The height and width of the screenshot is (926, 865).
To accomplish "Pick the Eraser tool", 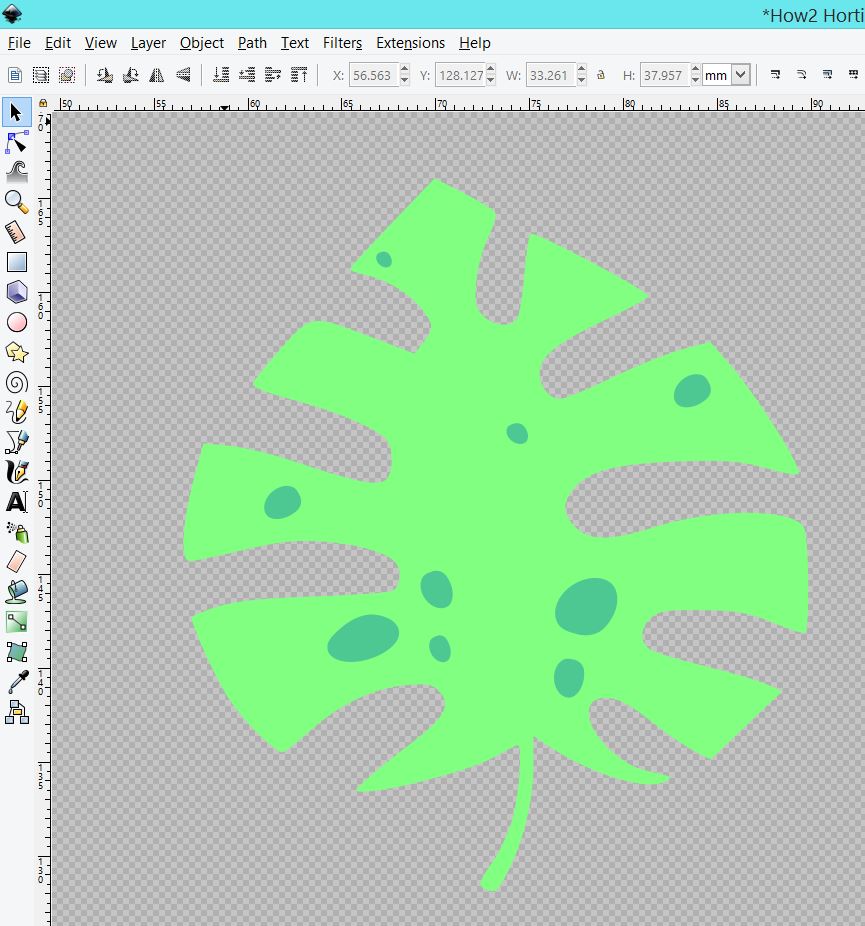I will 16,562.
